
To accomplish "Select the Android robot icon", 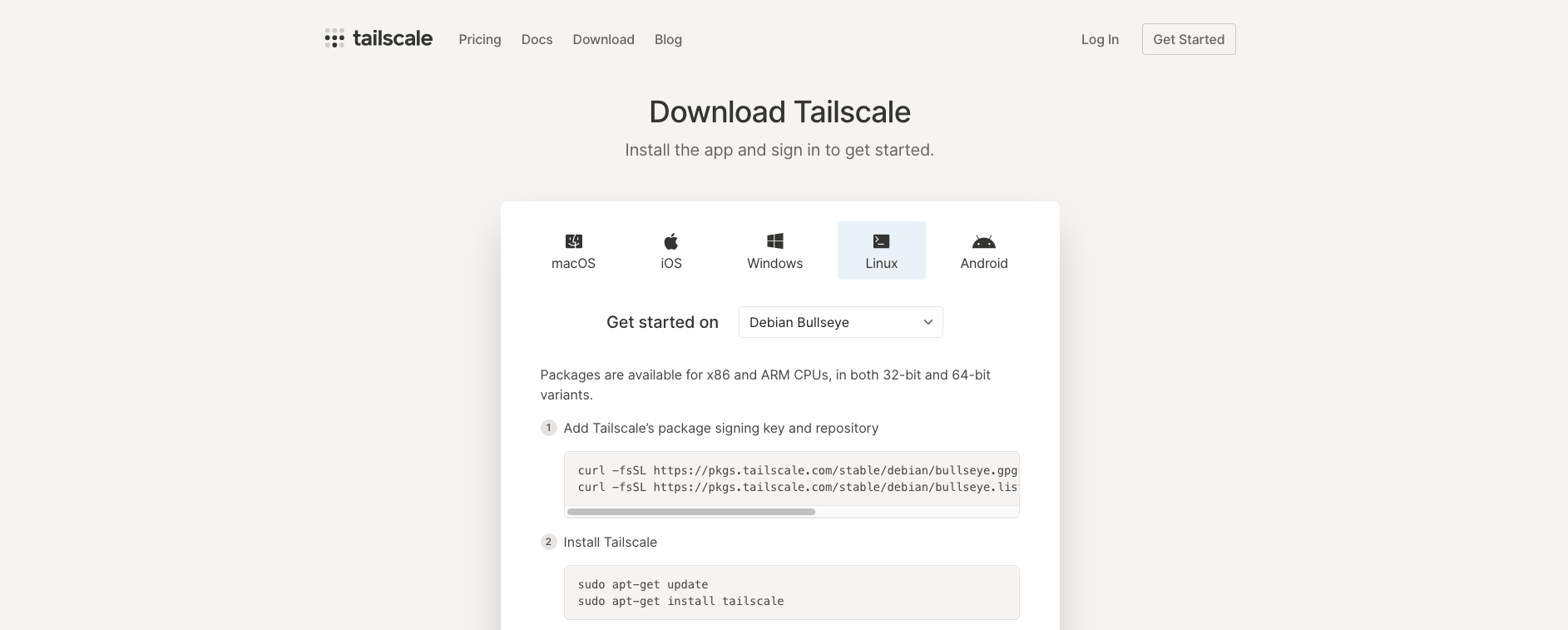I will point(984,241).
